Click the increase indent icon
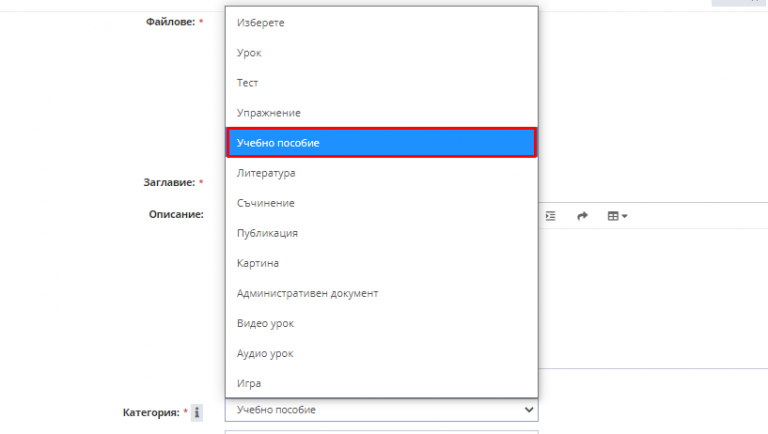The image size is (768, 434). pyautogui.click(x=550, y=216)
